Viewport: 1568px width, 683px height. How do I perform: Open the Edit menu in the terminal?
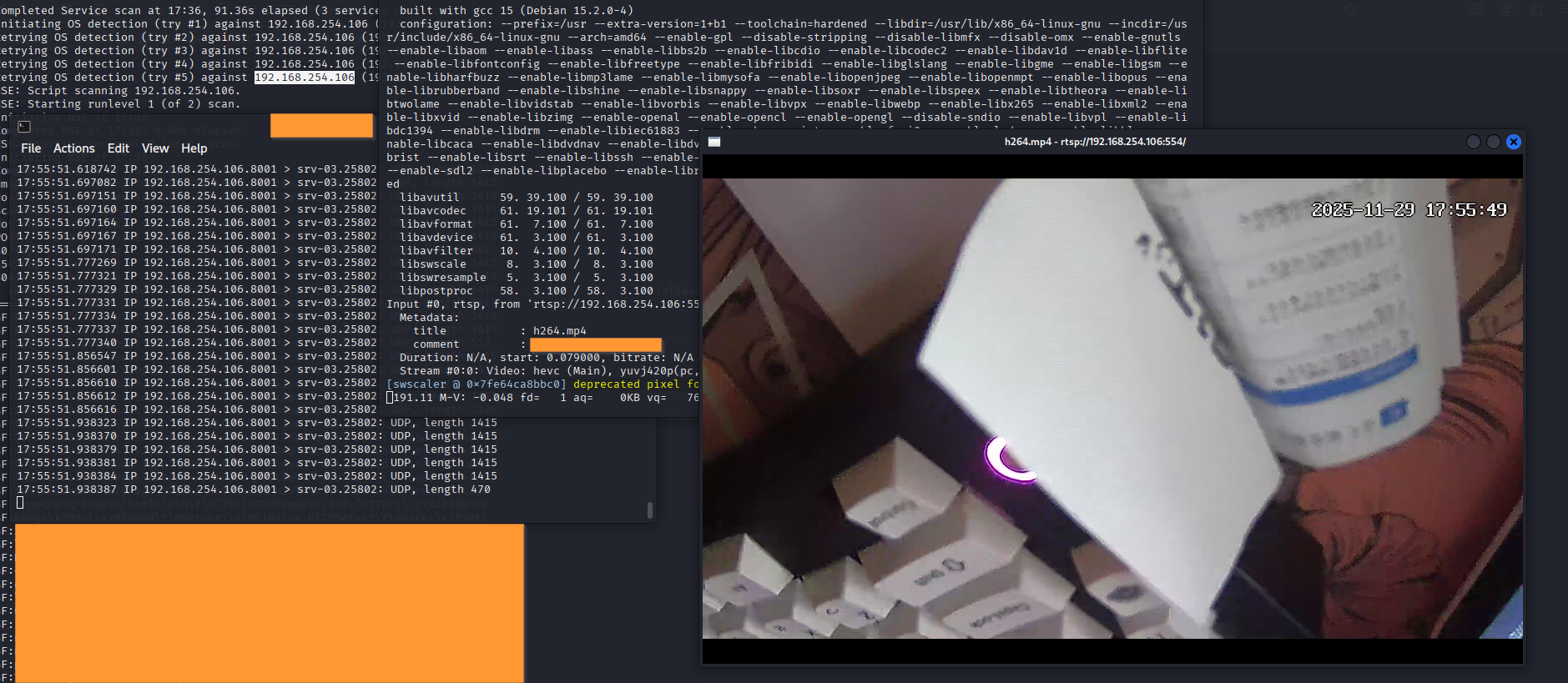pyautogui.click(x=118, y=148)
